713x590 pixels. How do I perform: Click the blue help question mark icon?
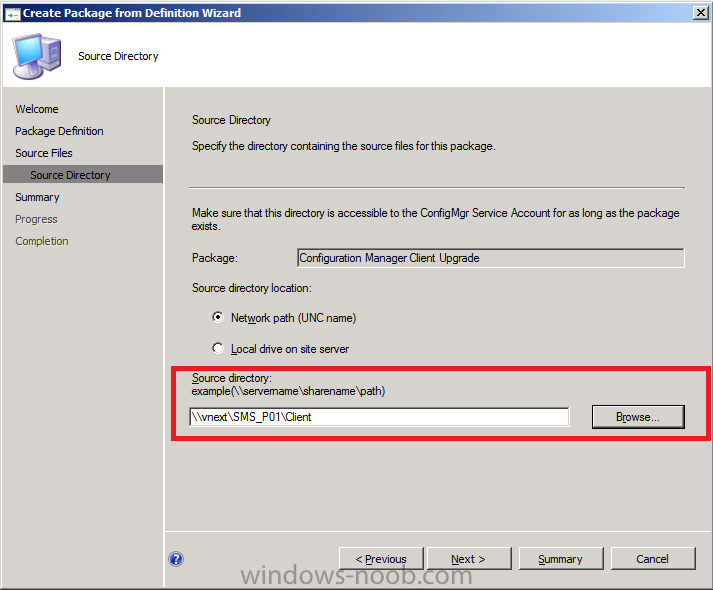pos(176,559)
